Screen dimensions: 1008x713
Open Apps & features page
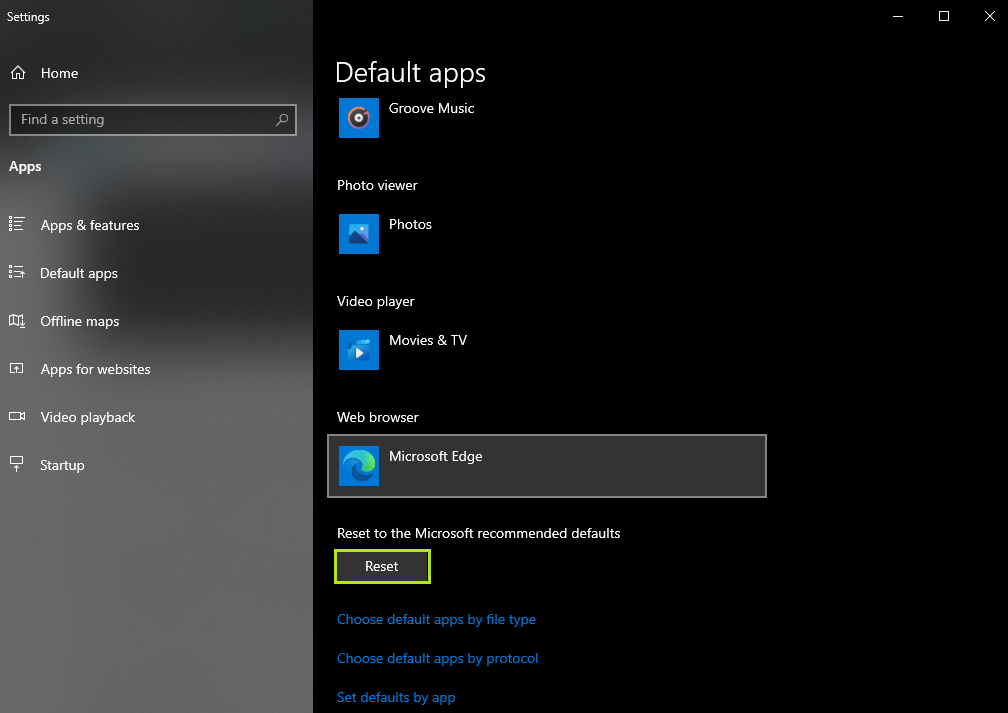coord(90,225)
